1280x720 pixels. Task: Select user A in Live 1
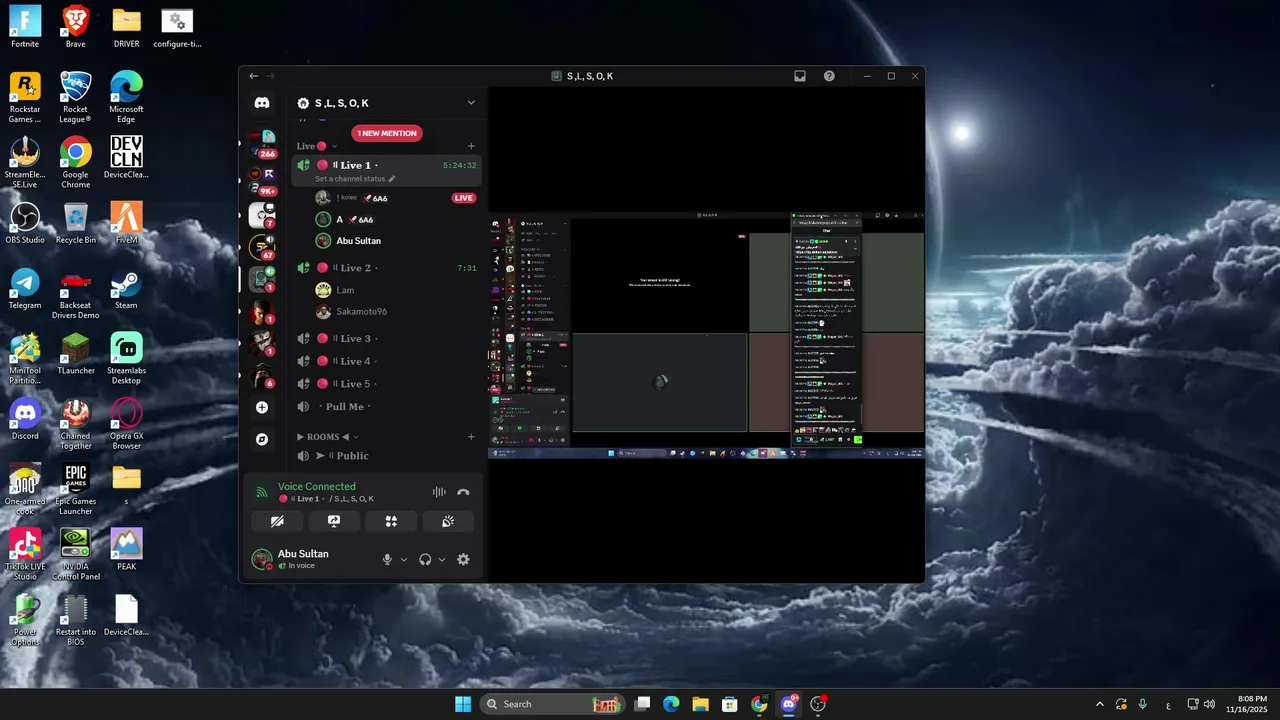tap(395, 220)
